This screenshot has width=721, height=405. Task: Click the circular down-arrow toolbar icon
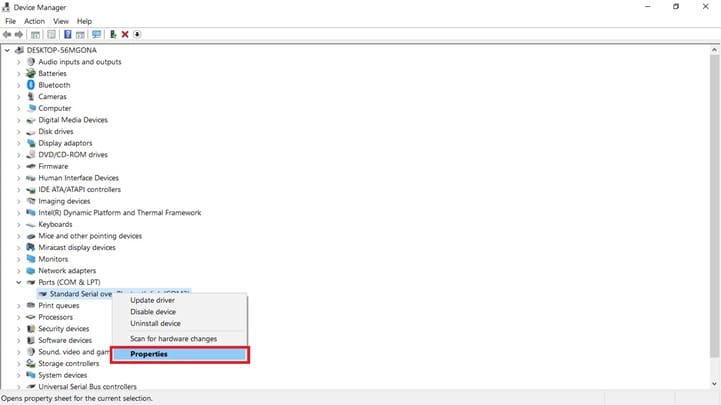137,34
